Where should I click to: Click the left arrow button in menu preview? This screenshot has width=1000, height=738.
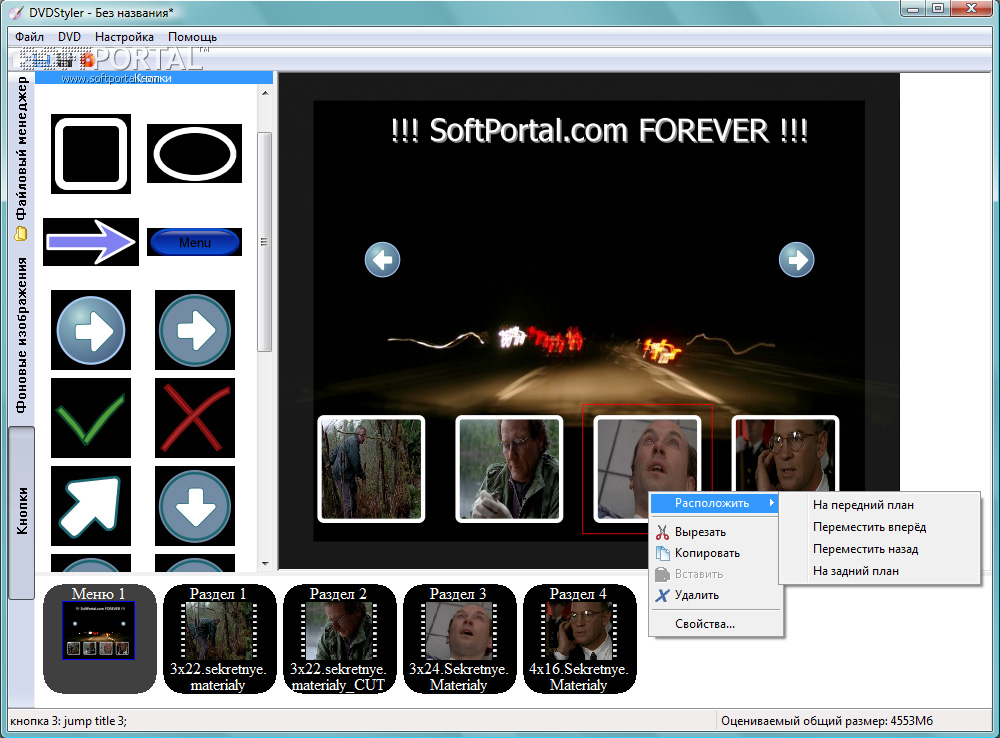(382, 260)
